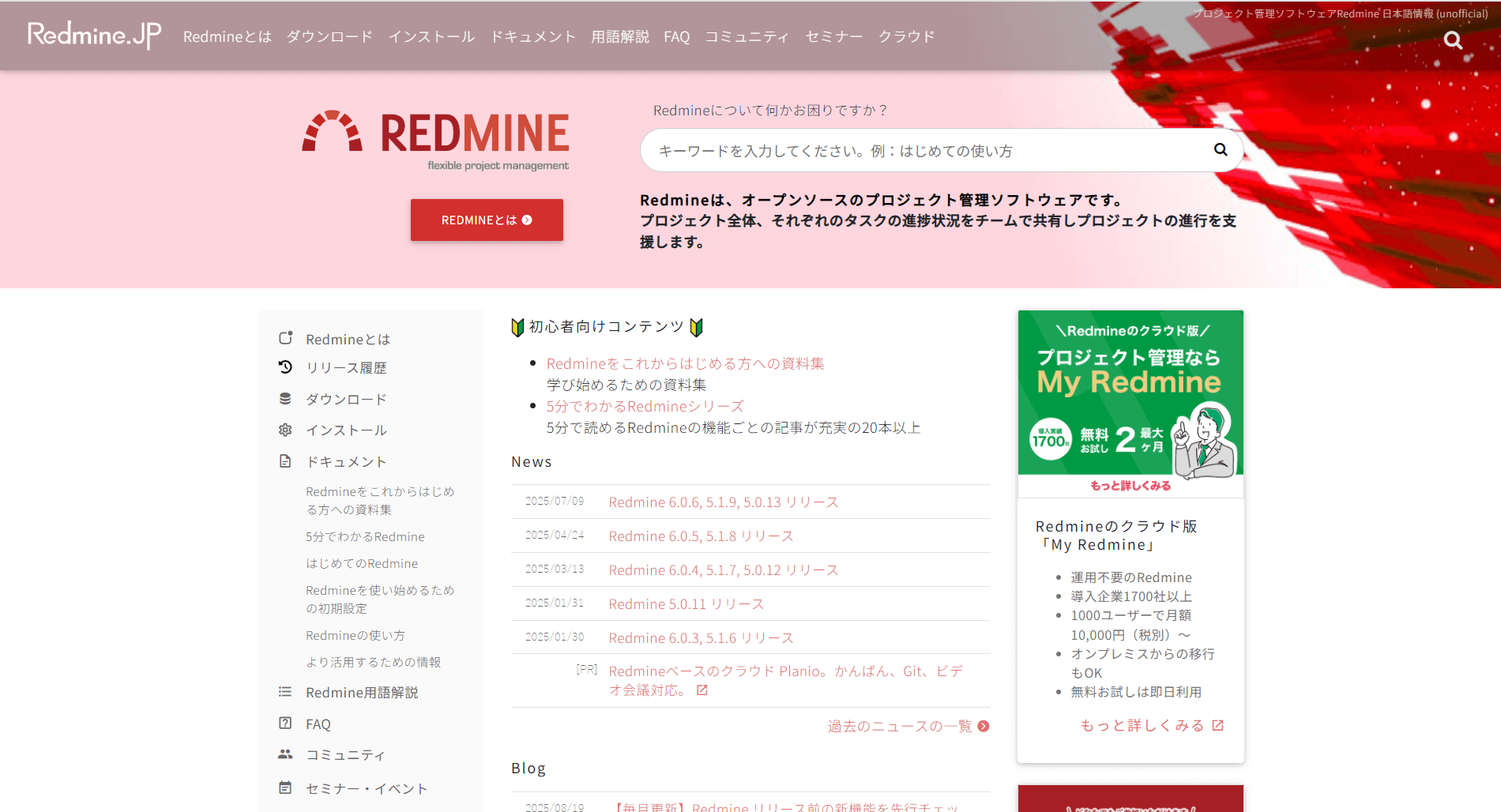Click the Redmine.JP logo in header
The image size is (1501, 812).
tap(94, 36)
